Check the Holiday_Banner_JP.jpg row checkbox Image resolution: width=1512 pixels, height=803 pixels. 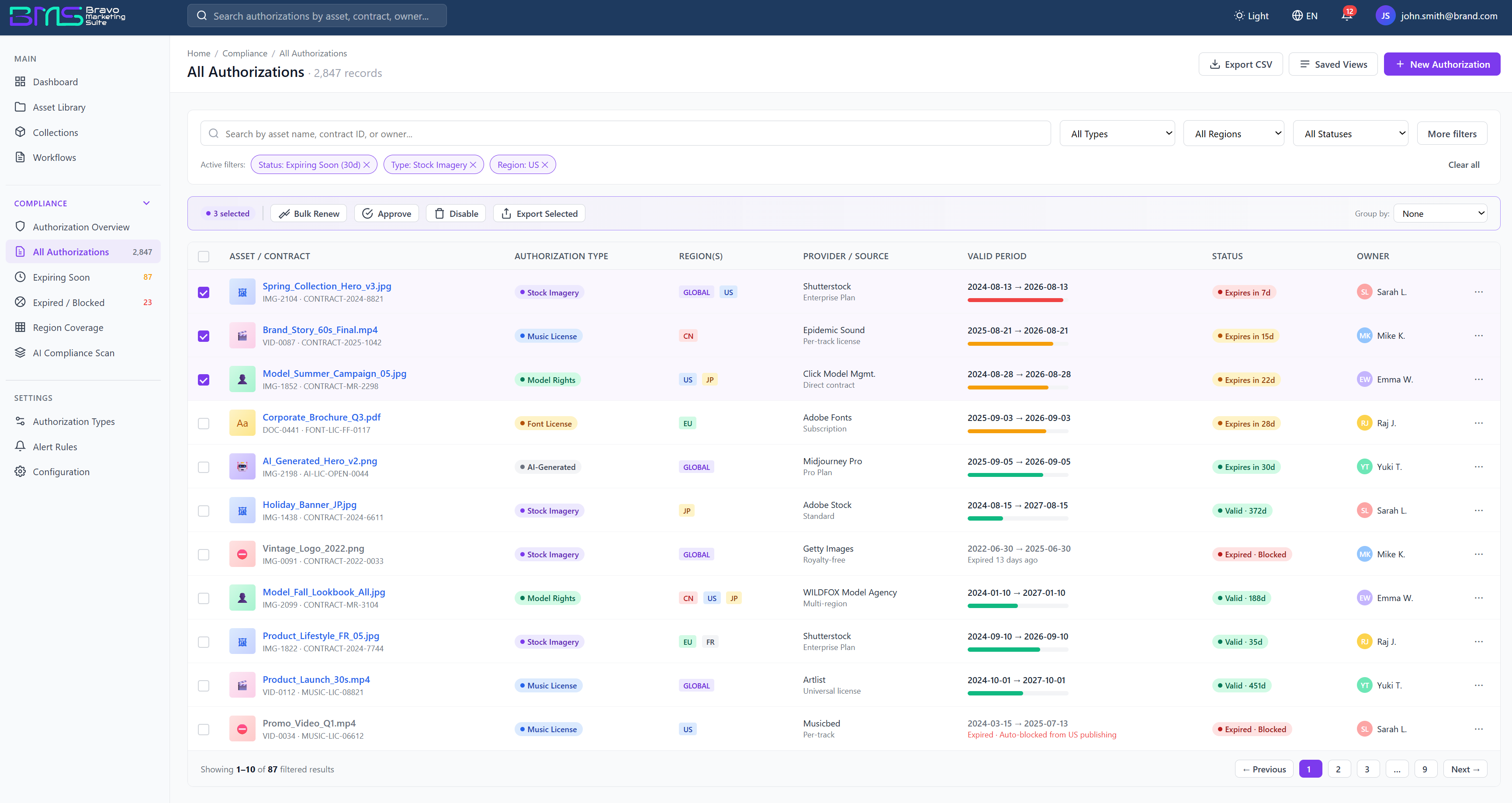coord(204,511)
